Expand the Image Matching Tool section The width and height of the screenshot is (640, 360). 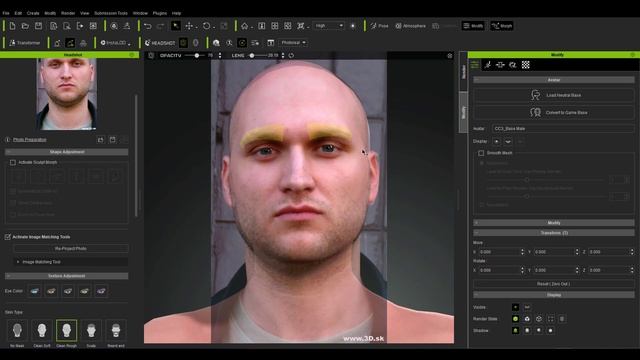(71, 262)
